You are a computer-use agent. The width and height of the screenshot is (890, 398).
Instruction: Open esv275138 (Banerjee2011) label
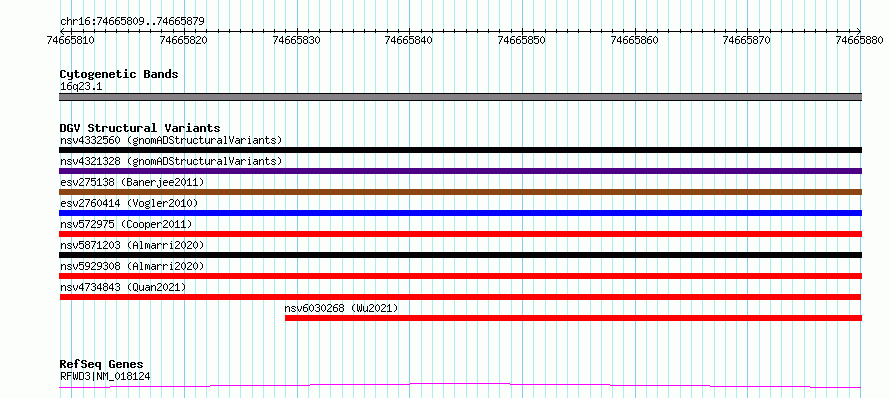pyautogui.click(x=132, y=182)
